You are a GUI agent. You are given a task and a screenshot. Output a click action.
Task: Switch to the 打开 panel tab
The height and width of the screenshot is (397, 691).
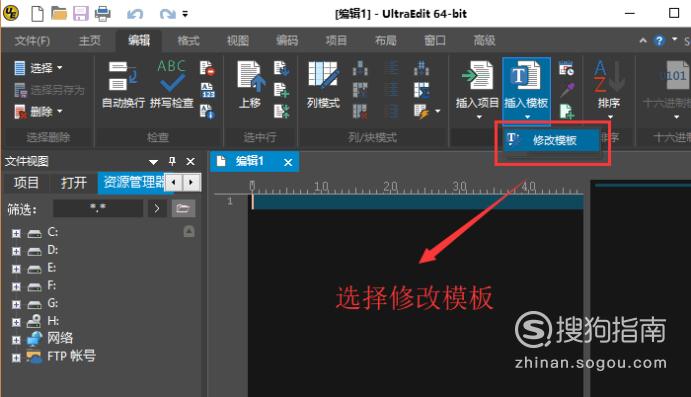click(x=74, y=182)
